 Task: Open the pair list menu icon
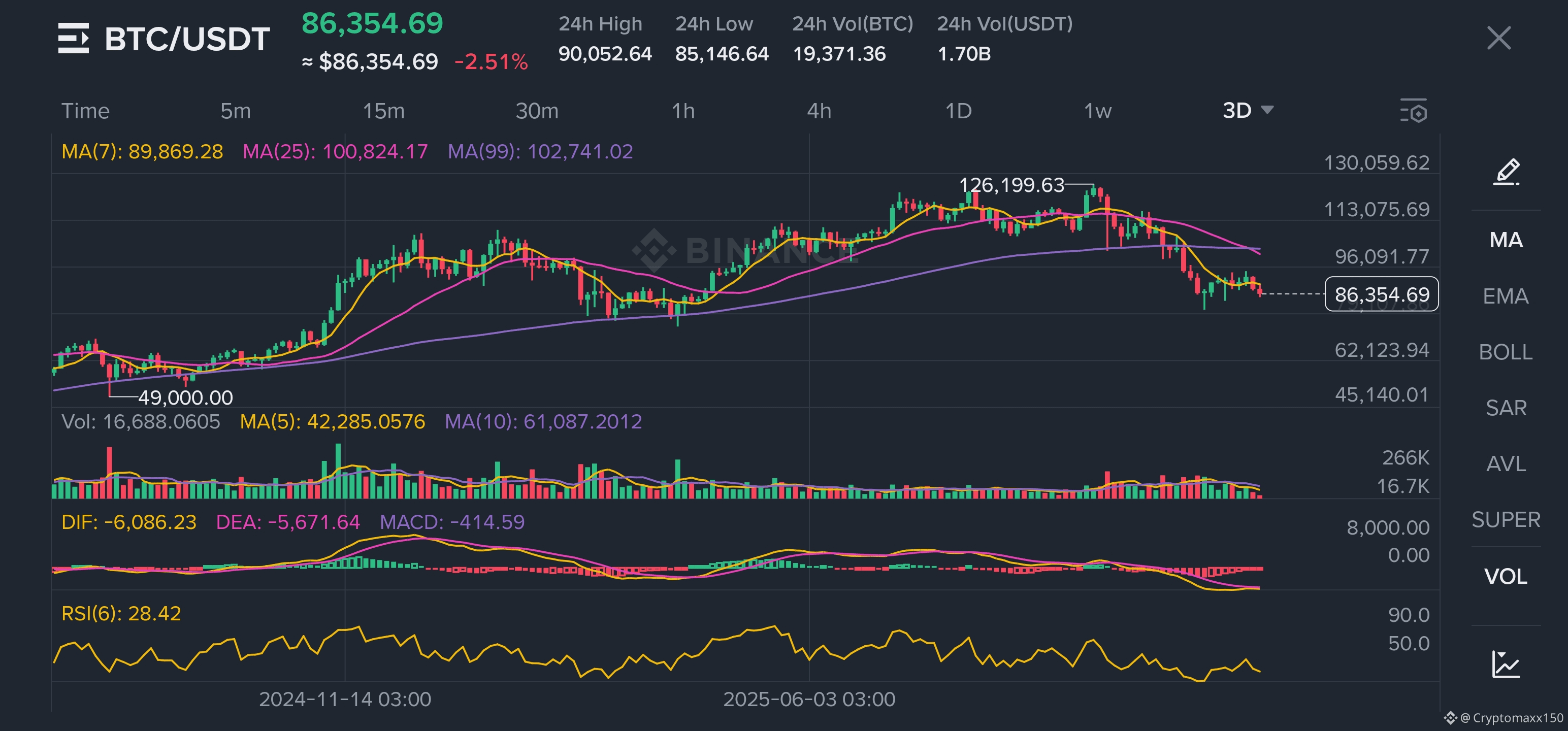tap(74, 39)
